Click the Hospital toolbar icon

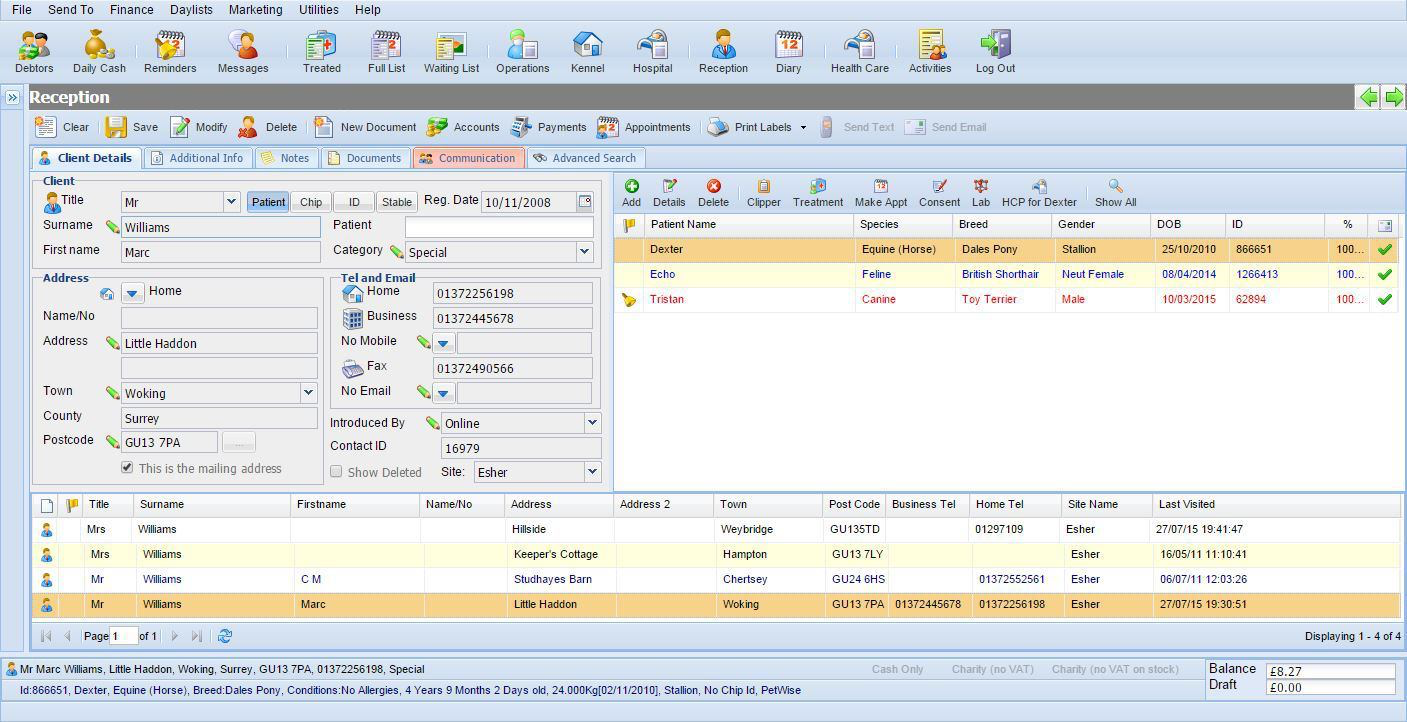(652, 51)
